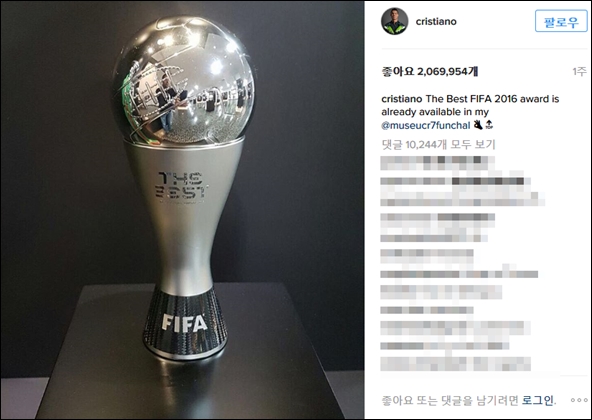
Task: Select the first blurred comment line
Action: 438,163
